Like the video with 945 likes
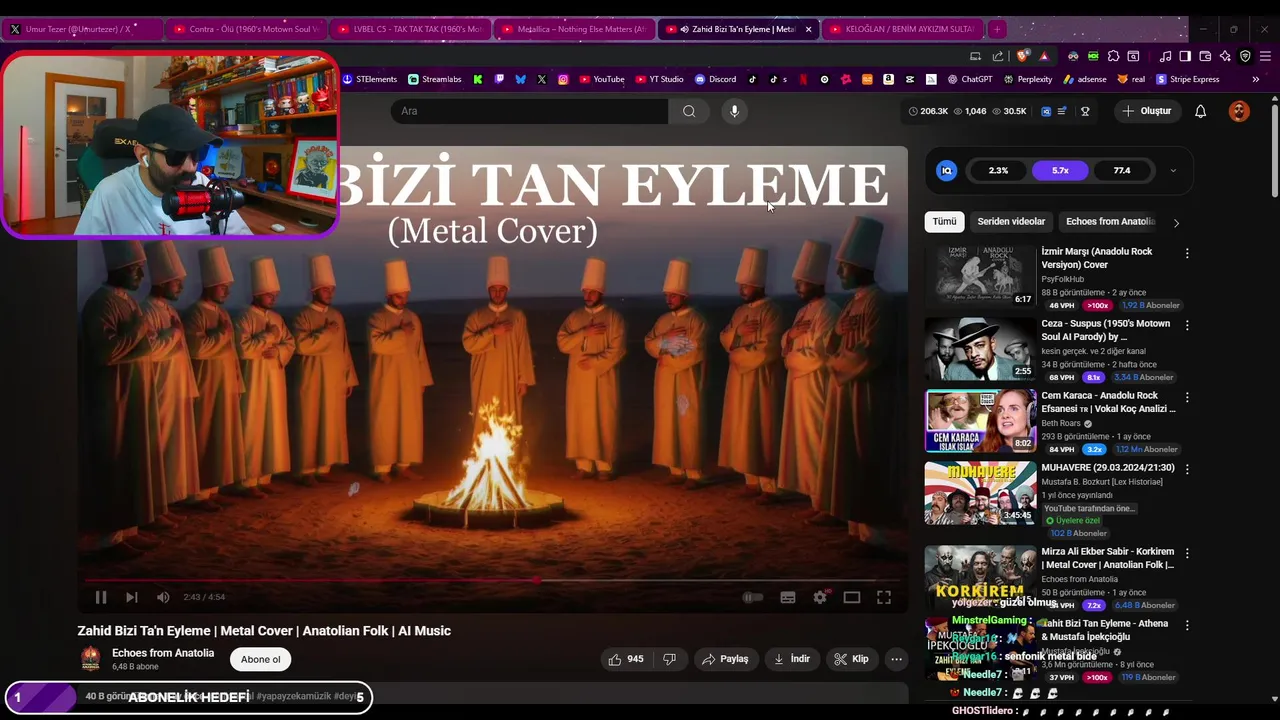This screenshot has width=1280, height=720. [x=626, y=659]
